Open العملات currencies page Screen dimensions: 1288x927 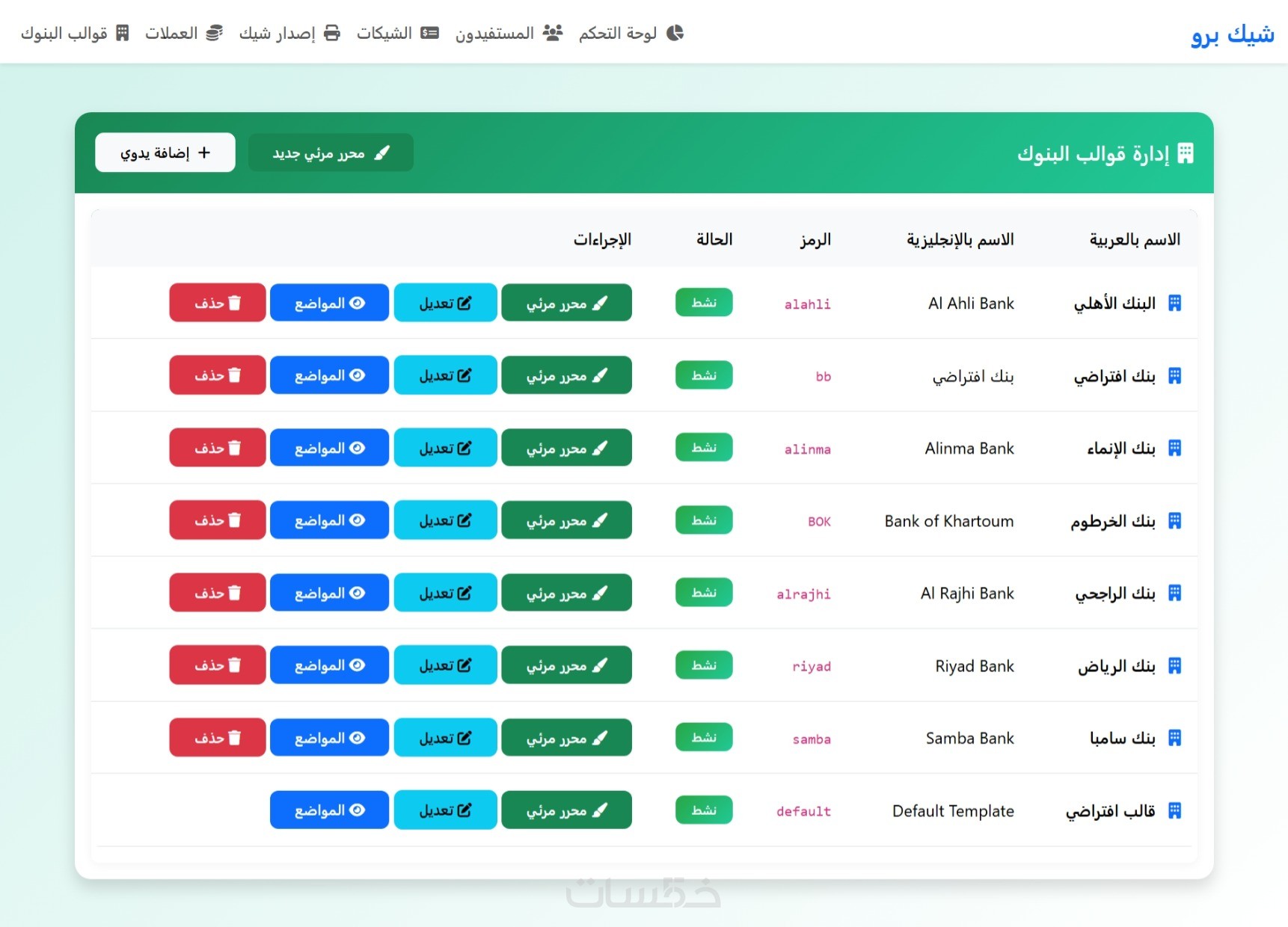click(x=184, y=33)
